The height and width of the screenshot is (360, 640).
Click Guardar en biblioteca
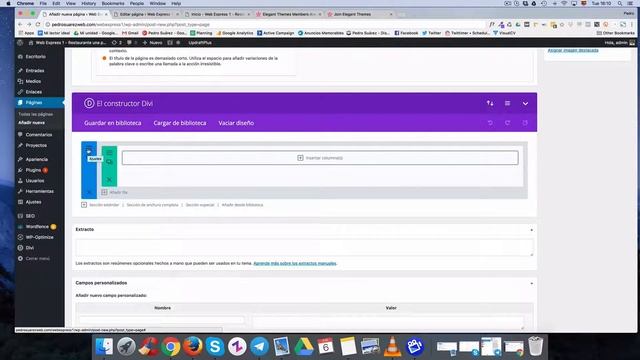pyautogui.click(x=113, y=123)
